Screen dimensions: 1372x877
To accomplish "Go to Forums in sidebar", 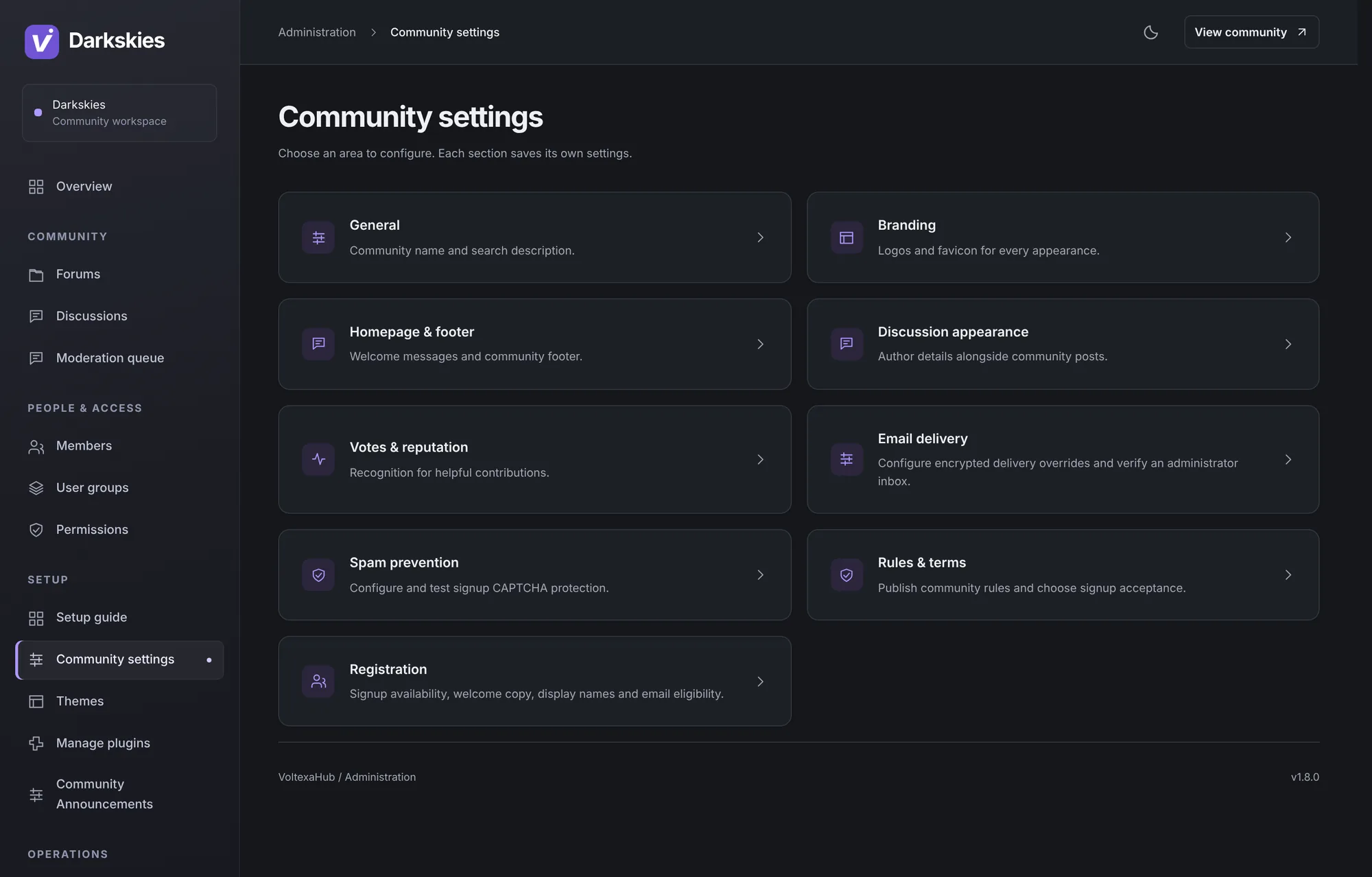I will click(119, 274).
